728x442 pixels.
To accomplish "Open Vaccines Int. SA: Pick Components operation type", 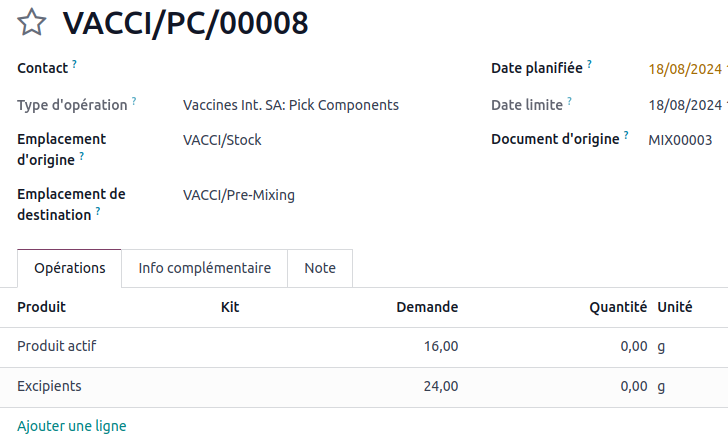I will click(x=291, y=105).
